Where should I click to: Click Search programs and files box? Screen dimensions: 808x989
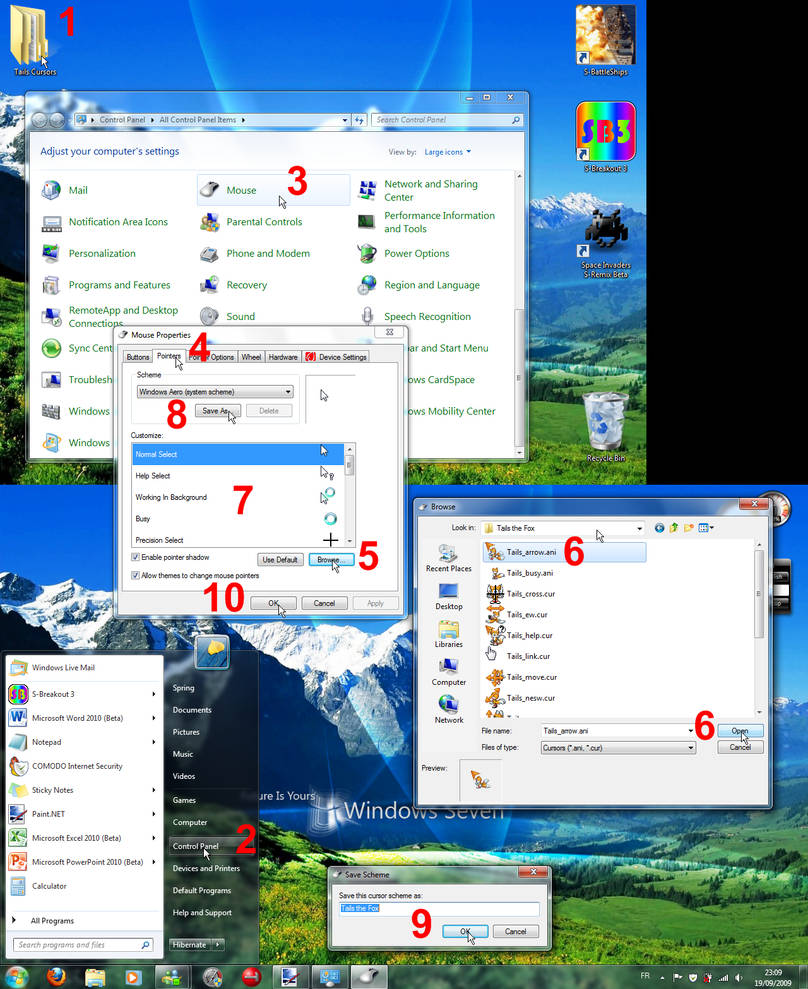coord(83,944)
